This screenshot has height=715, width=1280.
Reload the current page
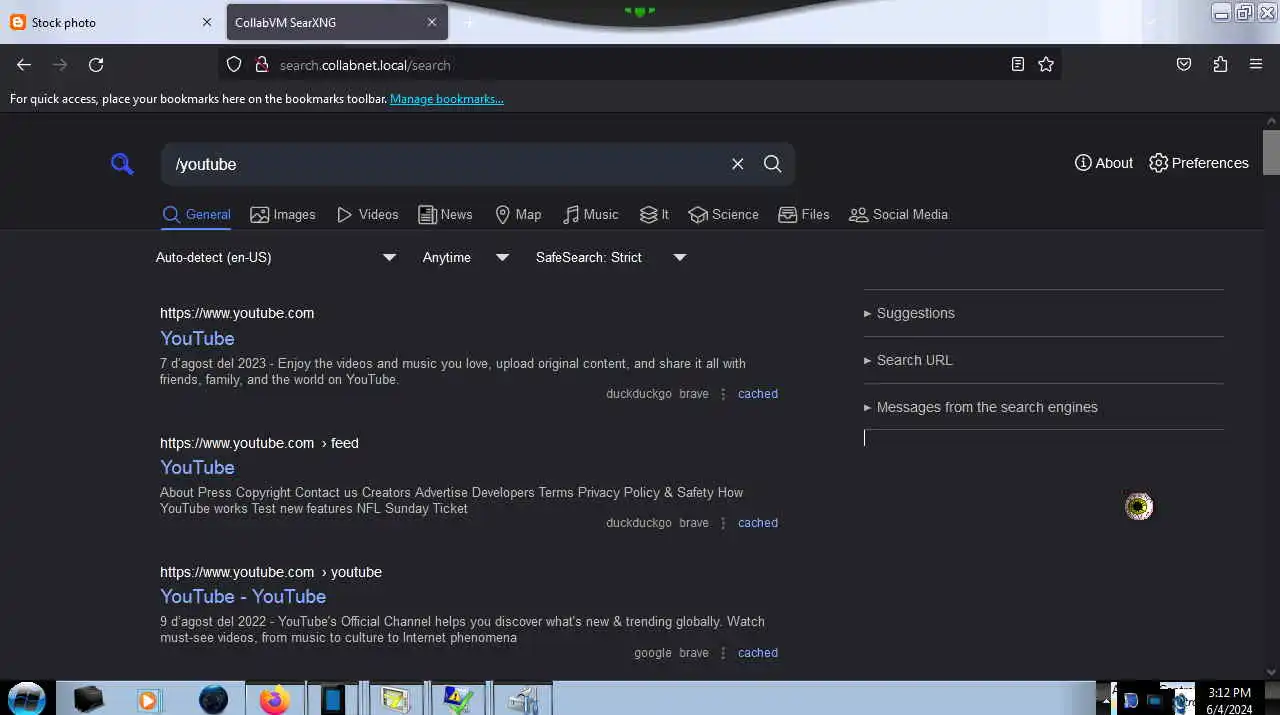coord(96,65)
